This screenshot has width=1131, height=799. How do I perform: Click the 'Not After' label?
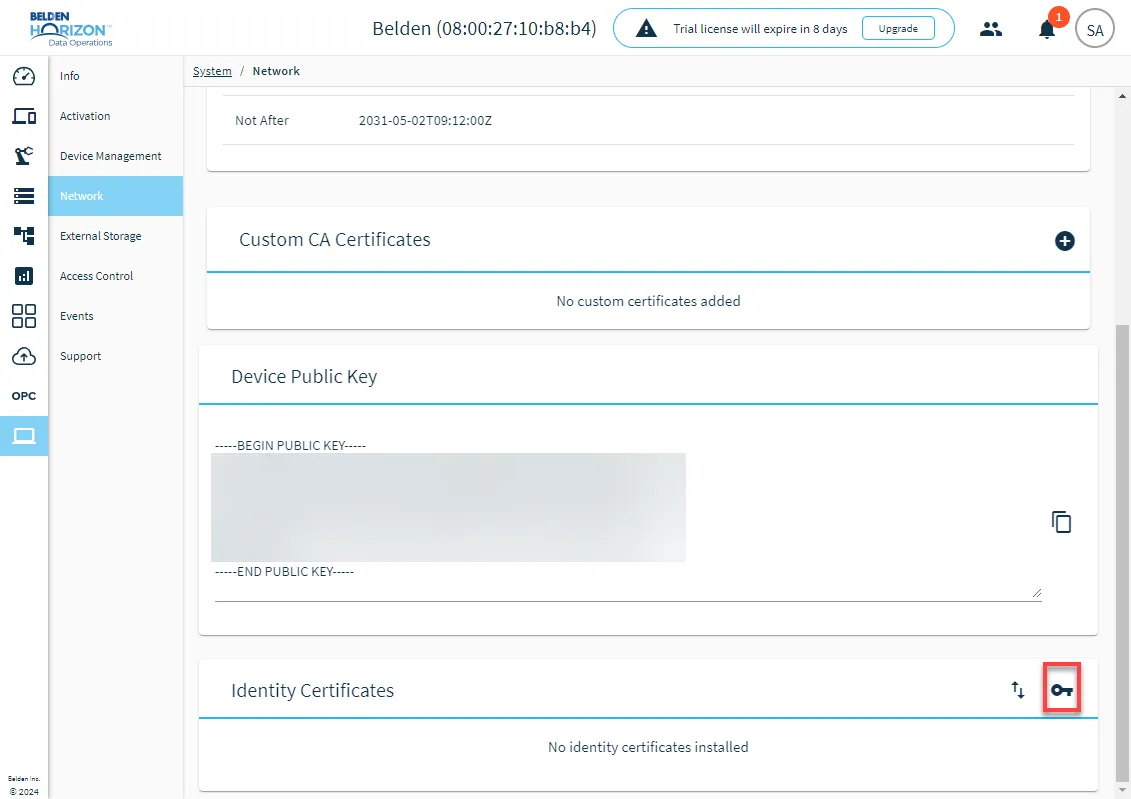(262, 120)
